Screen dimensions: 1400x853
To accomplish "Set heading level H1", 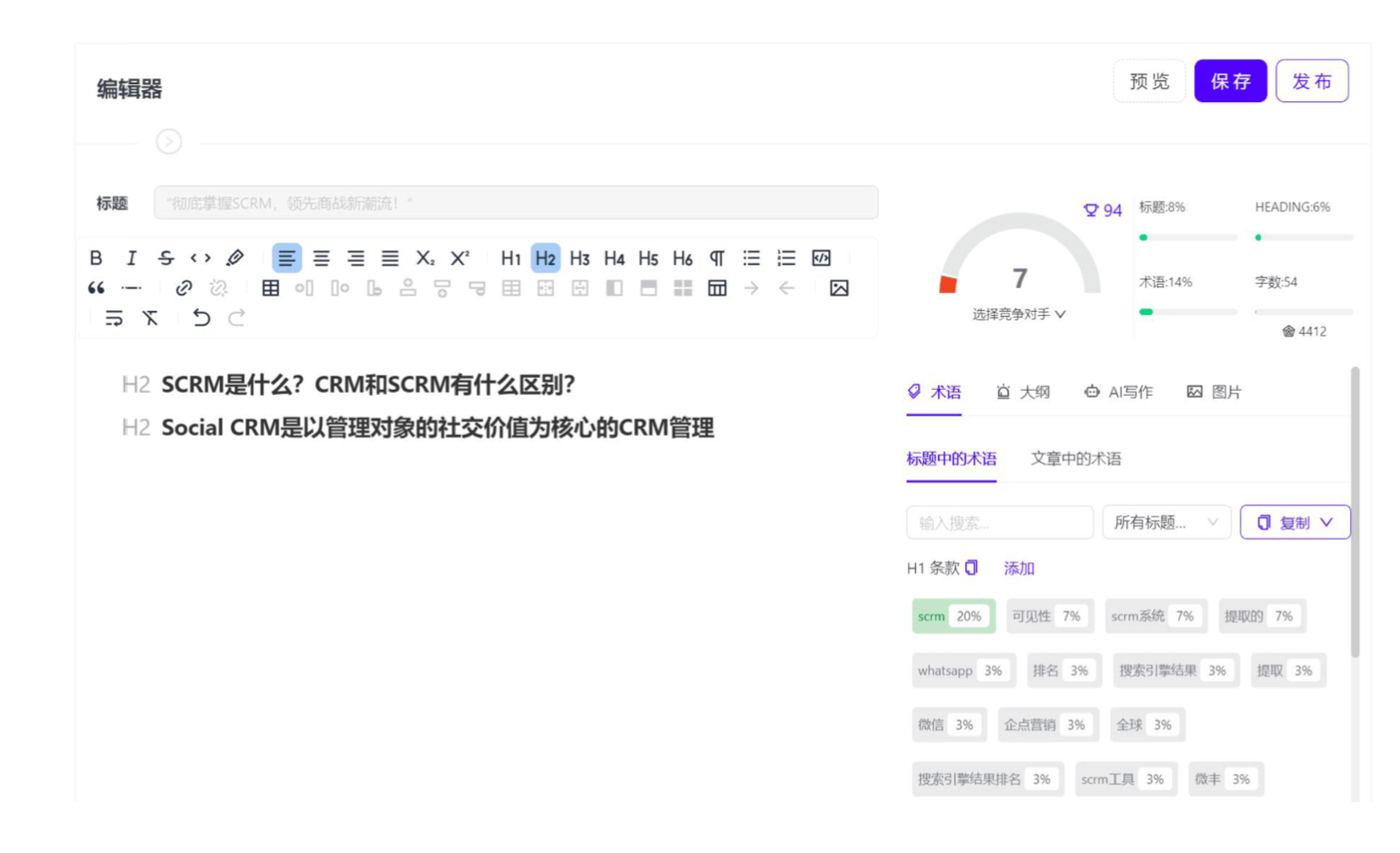I will tap(511, 257).
